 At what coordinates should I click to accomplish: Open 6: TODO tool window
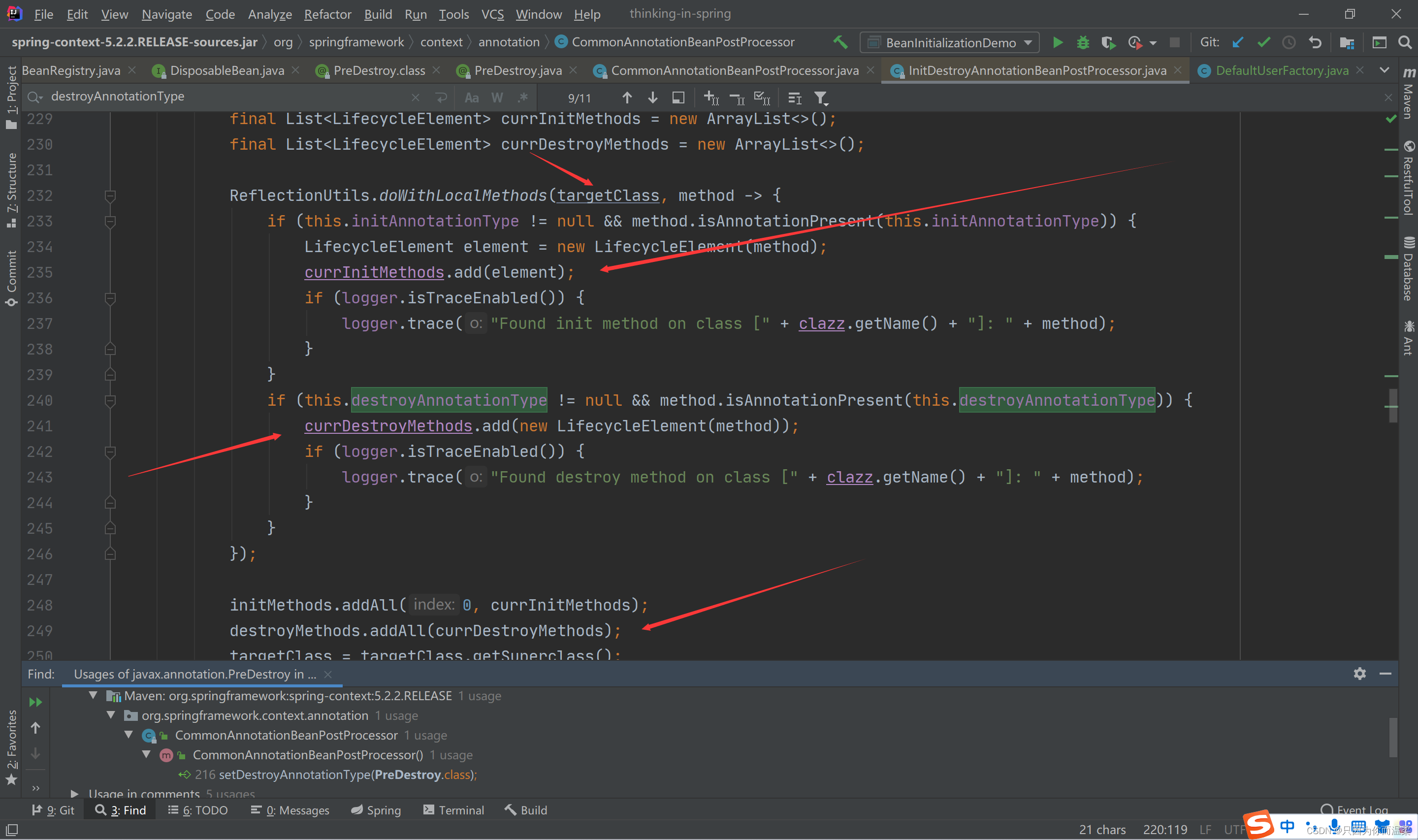point(198,810)
